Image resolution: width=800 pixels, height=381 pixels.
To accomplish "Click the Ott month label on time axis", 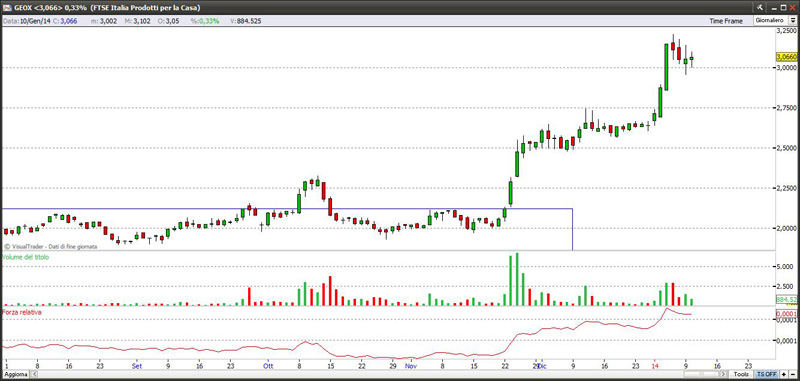I will [267, 366].
